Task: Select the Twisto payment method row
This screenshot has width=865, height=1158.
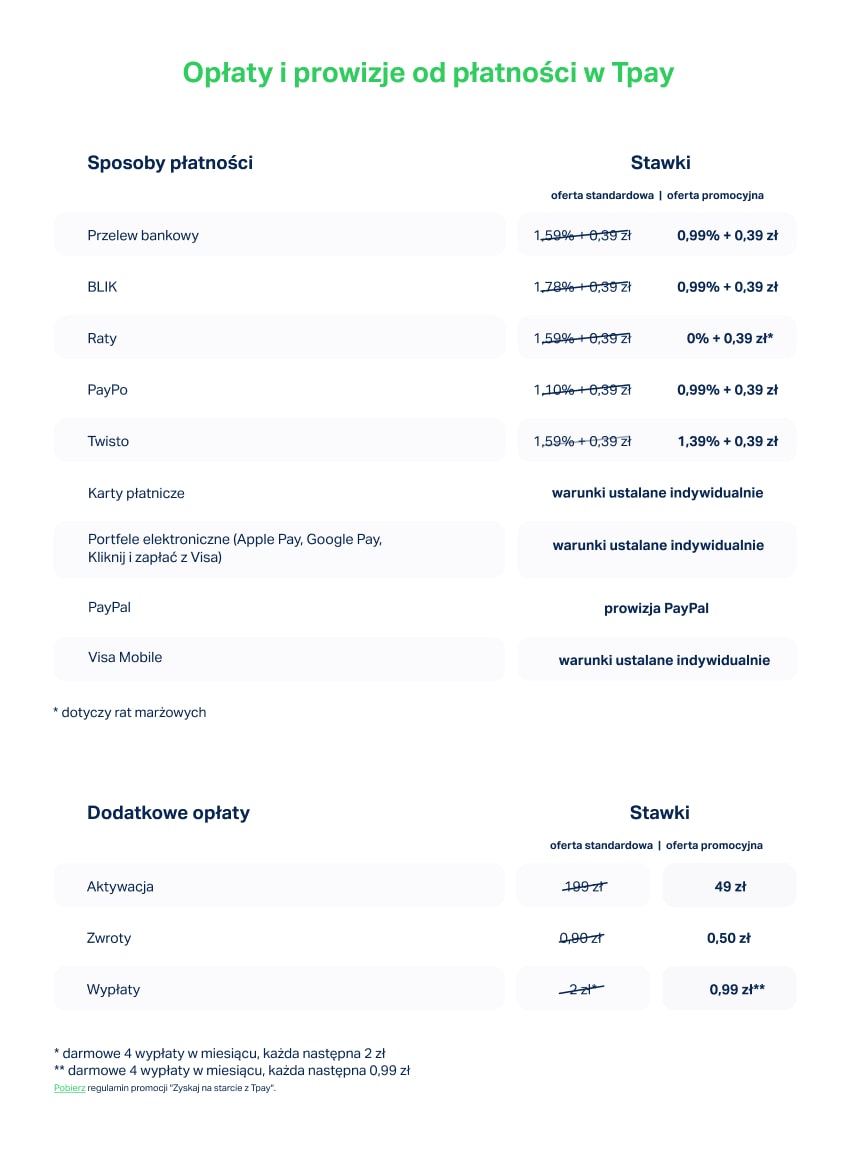Action: pos(279,441)
